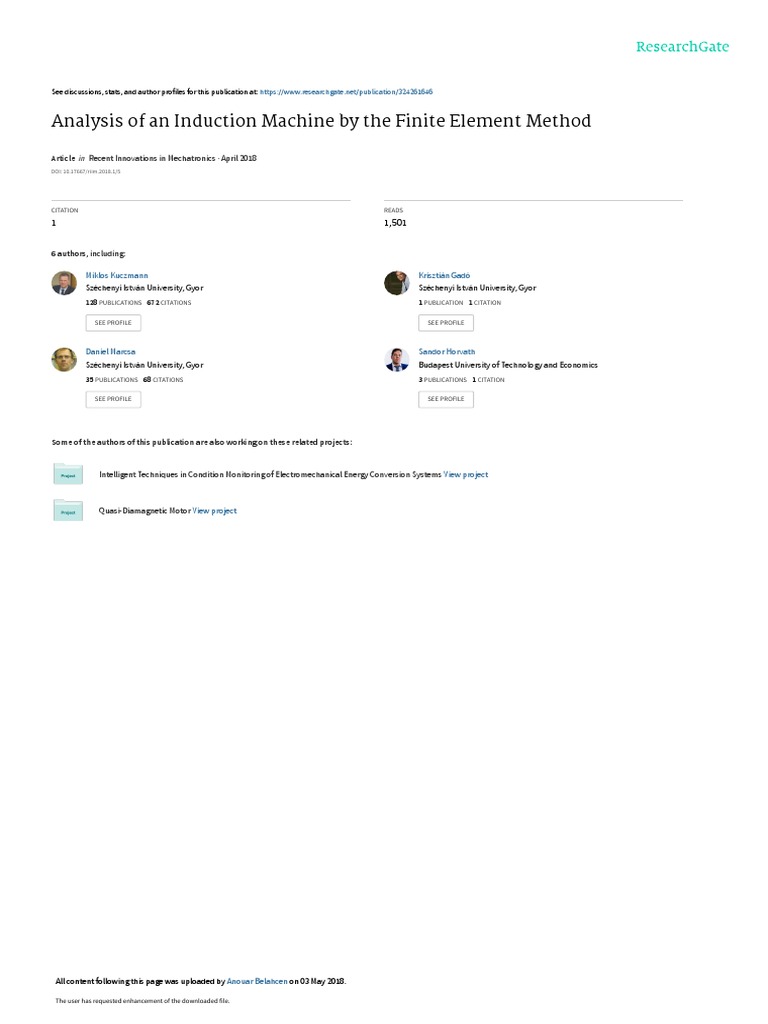
Task: Click the article title Analysis of an Induction Machine
Action: pos(321,121)
